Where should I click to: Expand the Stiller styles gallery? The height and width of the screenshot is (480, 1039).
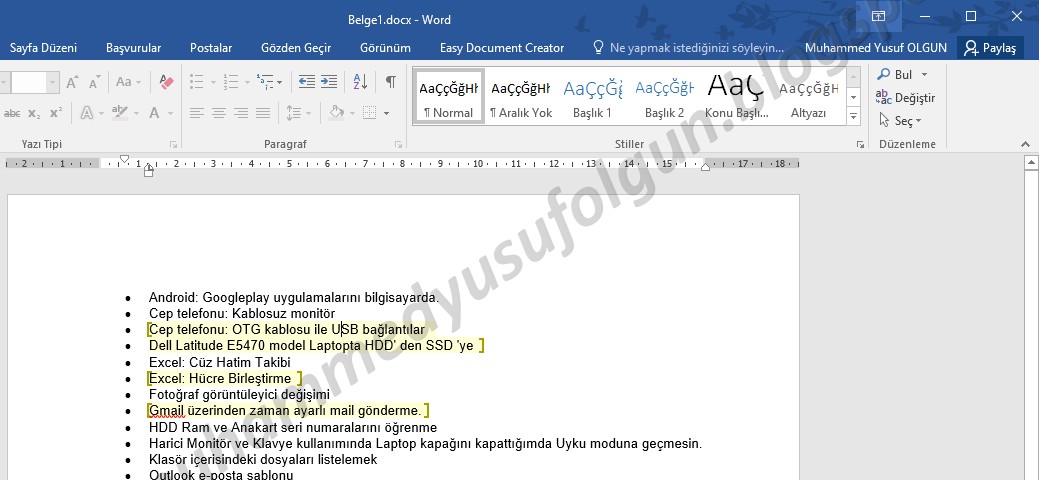[853, 117]
